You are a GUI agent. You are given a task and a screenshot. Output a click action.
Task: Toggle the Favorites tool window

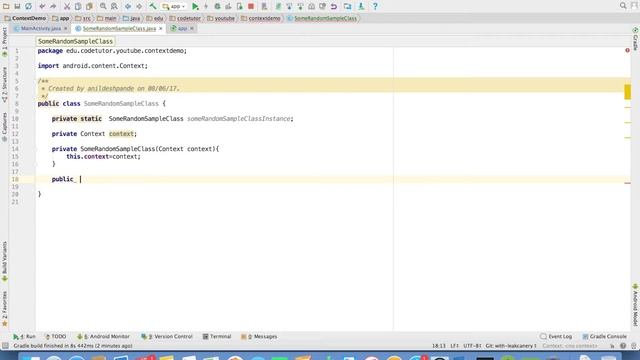(4, 309)
